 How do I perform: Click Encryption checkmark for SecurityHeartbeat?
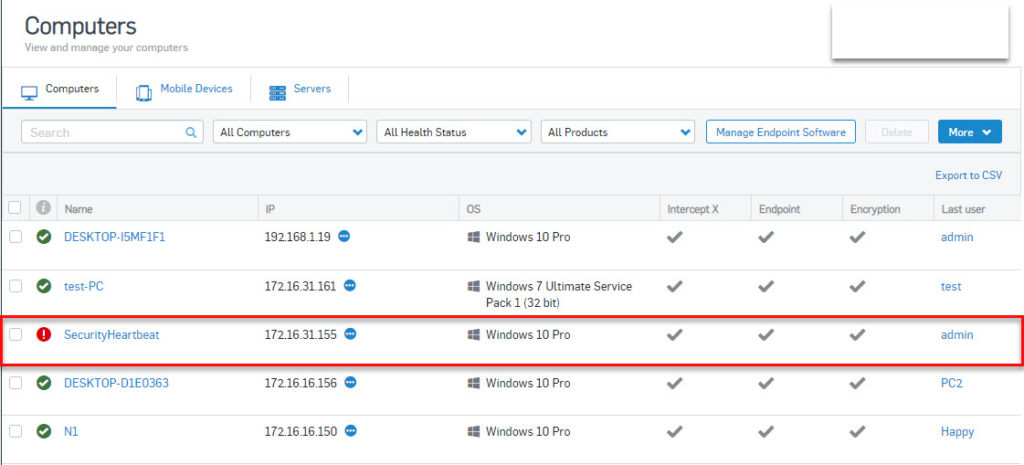pyautogui.click(x=857, y=334)
